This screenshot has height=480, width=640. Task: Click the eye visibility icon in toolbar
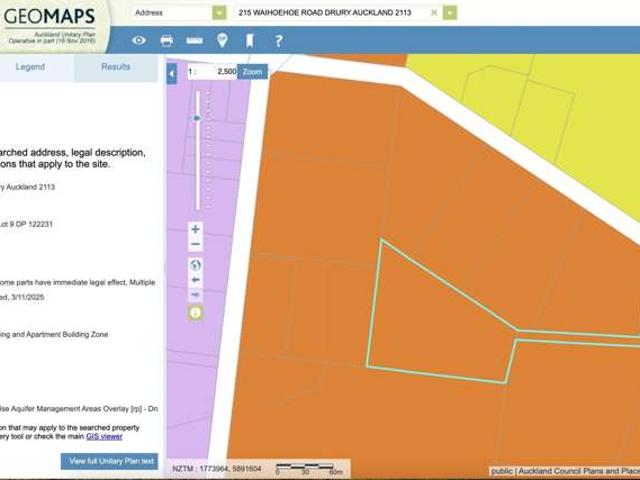point(139,41)
